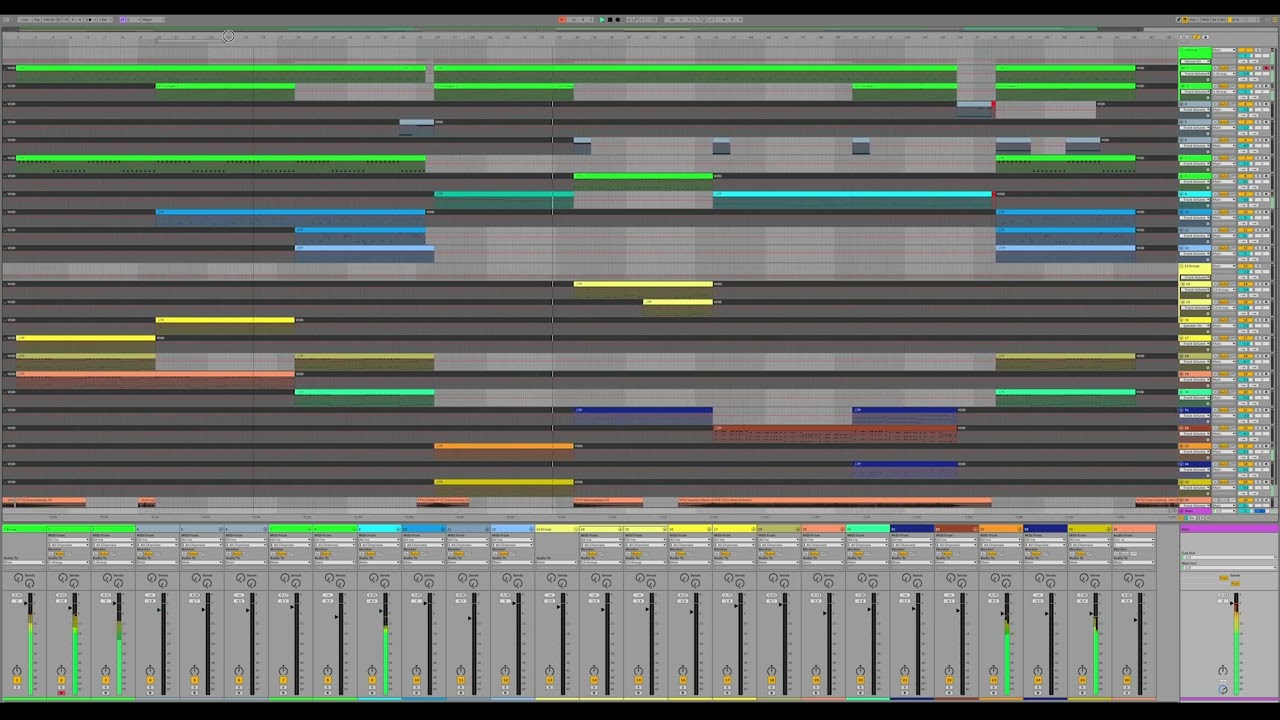Click the master track volume fader
The image size is (1280, 720).
[1232, 603]
